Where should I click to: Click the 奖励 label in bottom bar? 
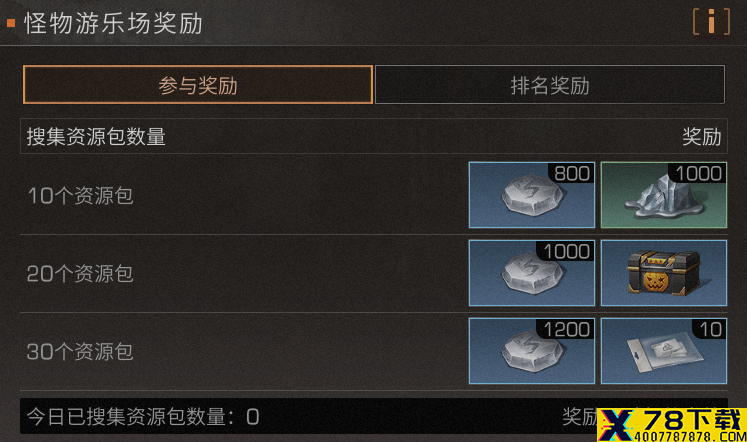coord(580,417)
